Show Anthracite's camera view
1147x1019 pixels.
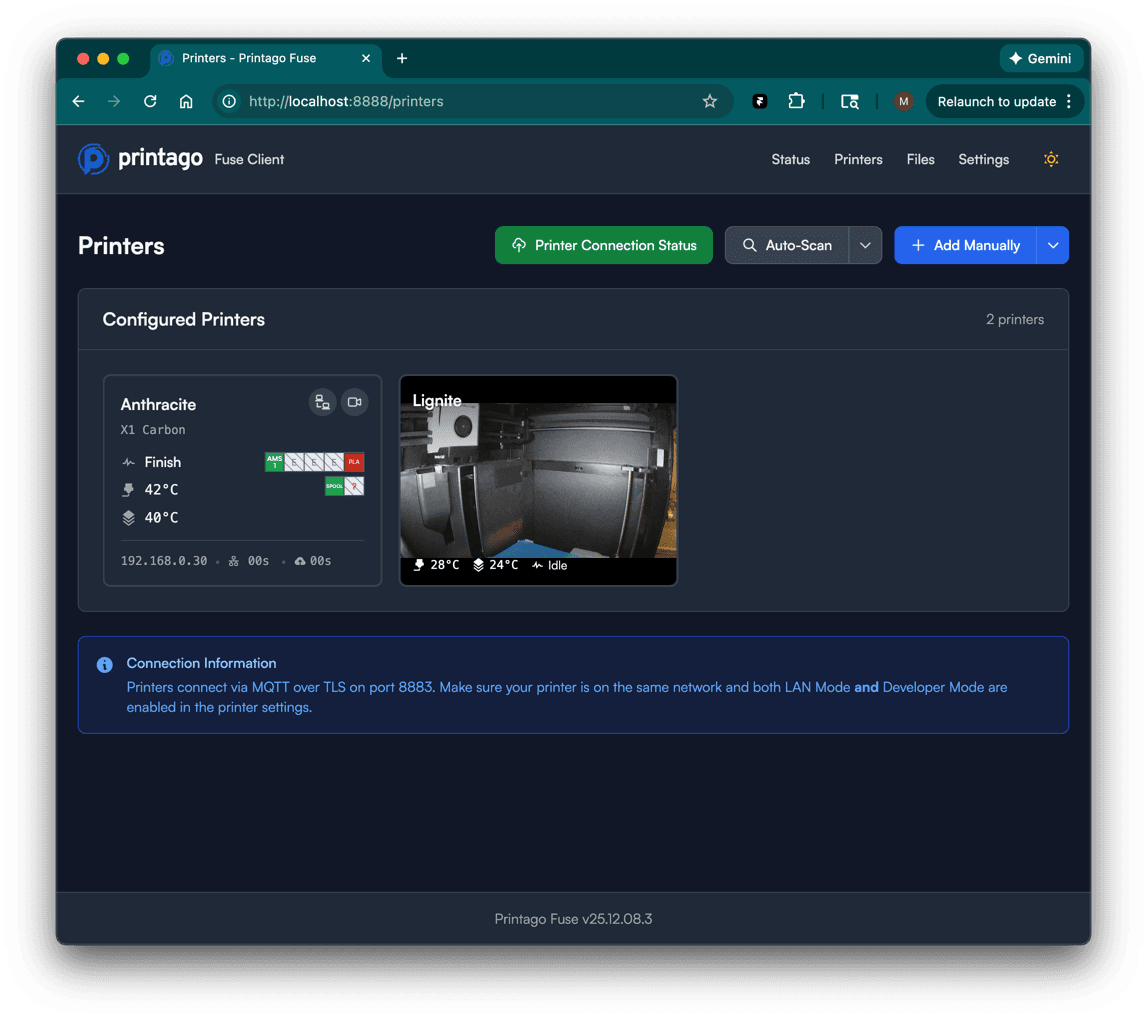(x=355, y=402)
